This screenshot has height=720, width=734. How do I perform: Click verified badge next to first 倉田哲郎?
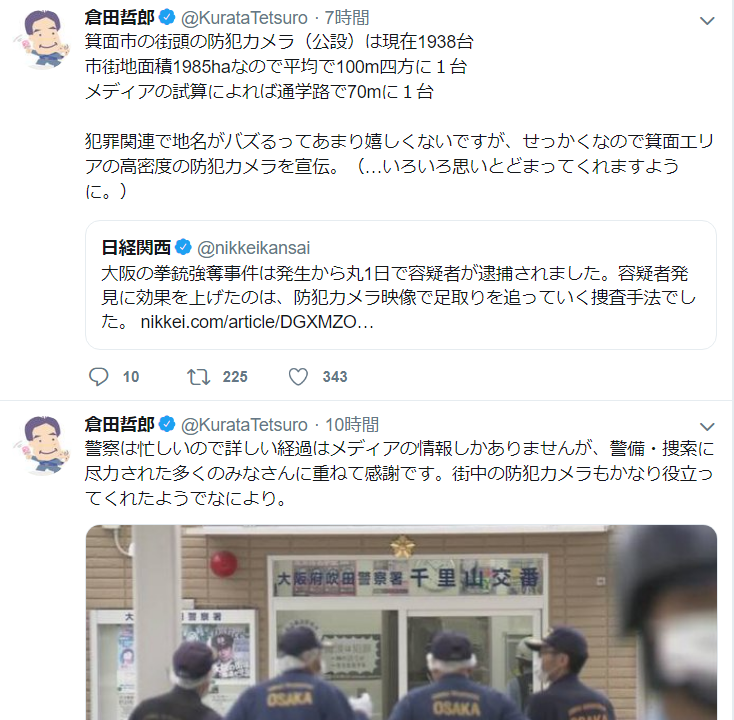[x=167, y=18]
